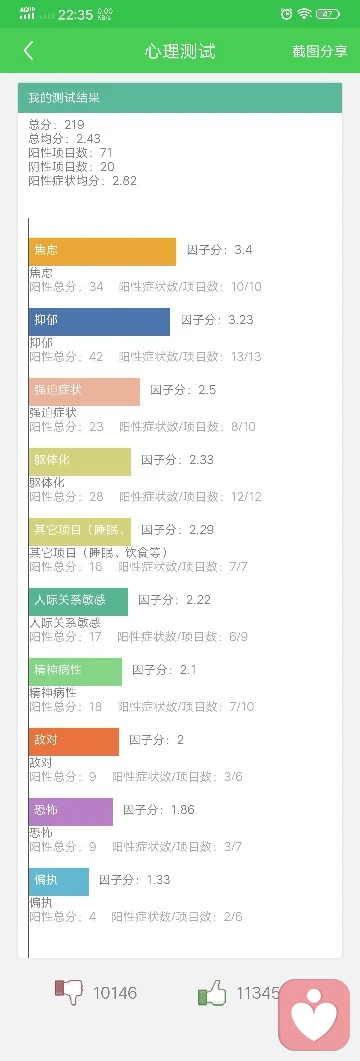The width and height of the screenshot is (360, 1061).
Task: Tap the 心理测试 page title
Action: [180, 51]
